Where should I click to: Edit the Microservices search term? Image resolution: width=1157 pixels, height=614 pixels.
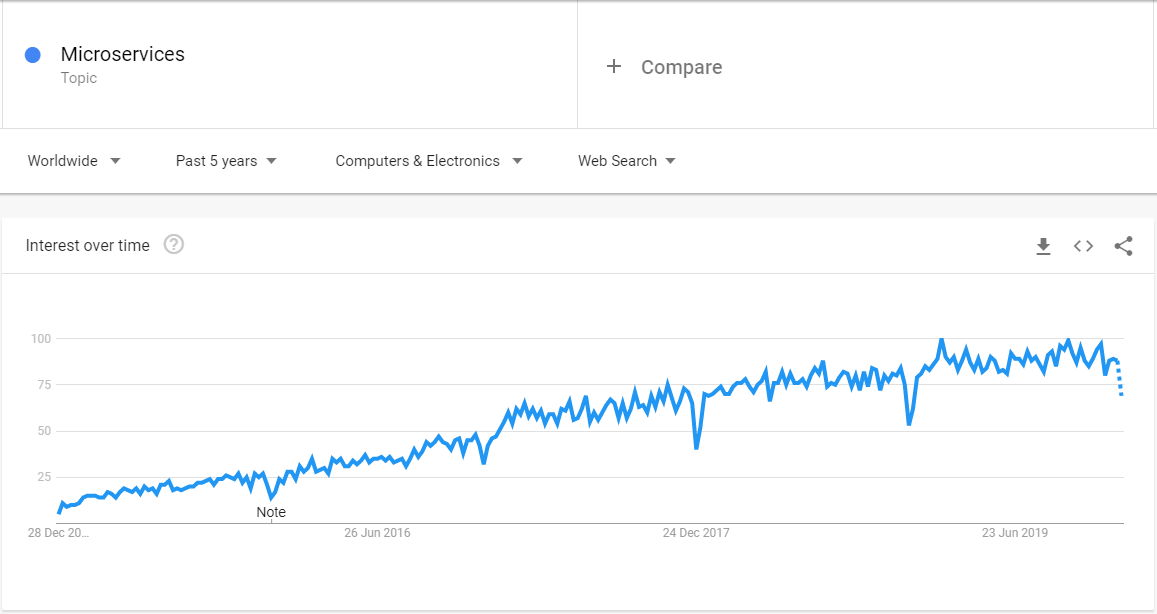point(122,54)
